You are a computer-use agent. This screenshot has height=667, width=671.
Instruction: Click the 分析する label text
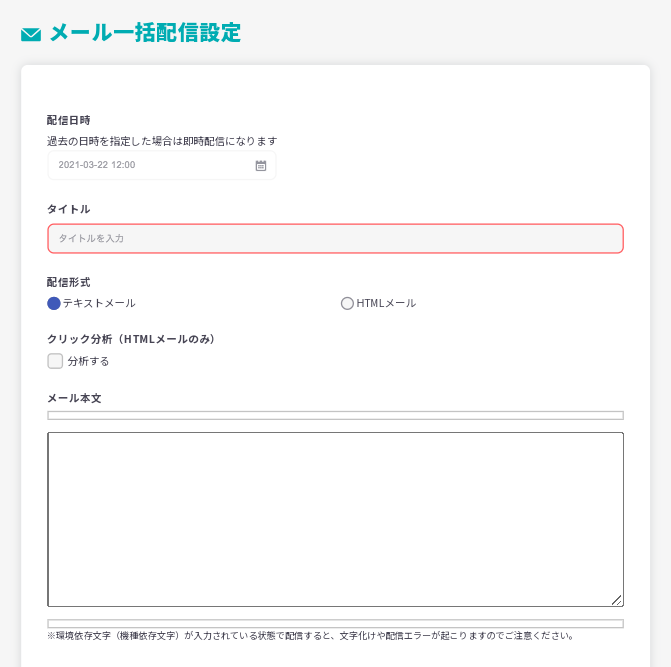pyautogui.click(x=88, y=361)
